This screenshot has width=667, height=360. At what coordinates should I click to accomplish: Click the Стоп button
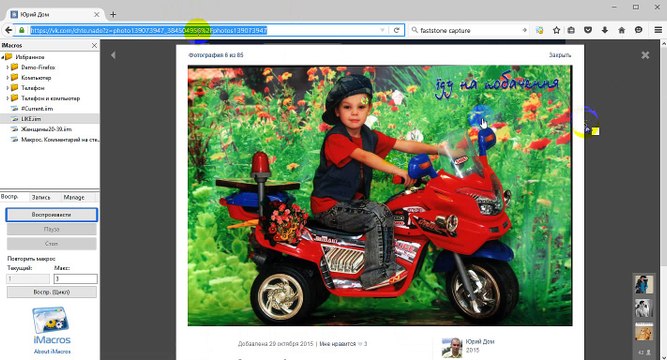[x=51, y=244]
